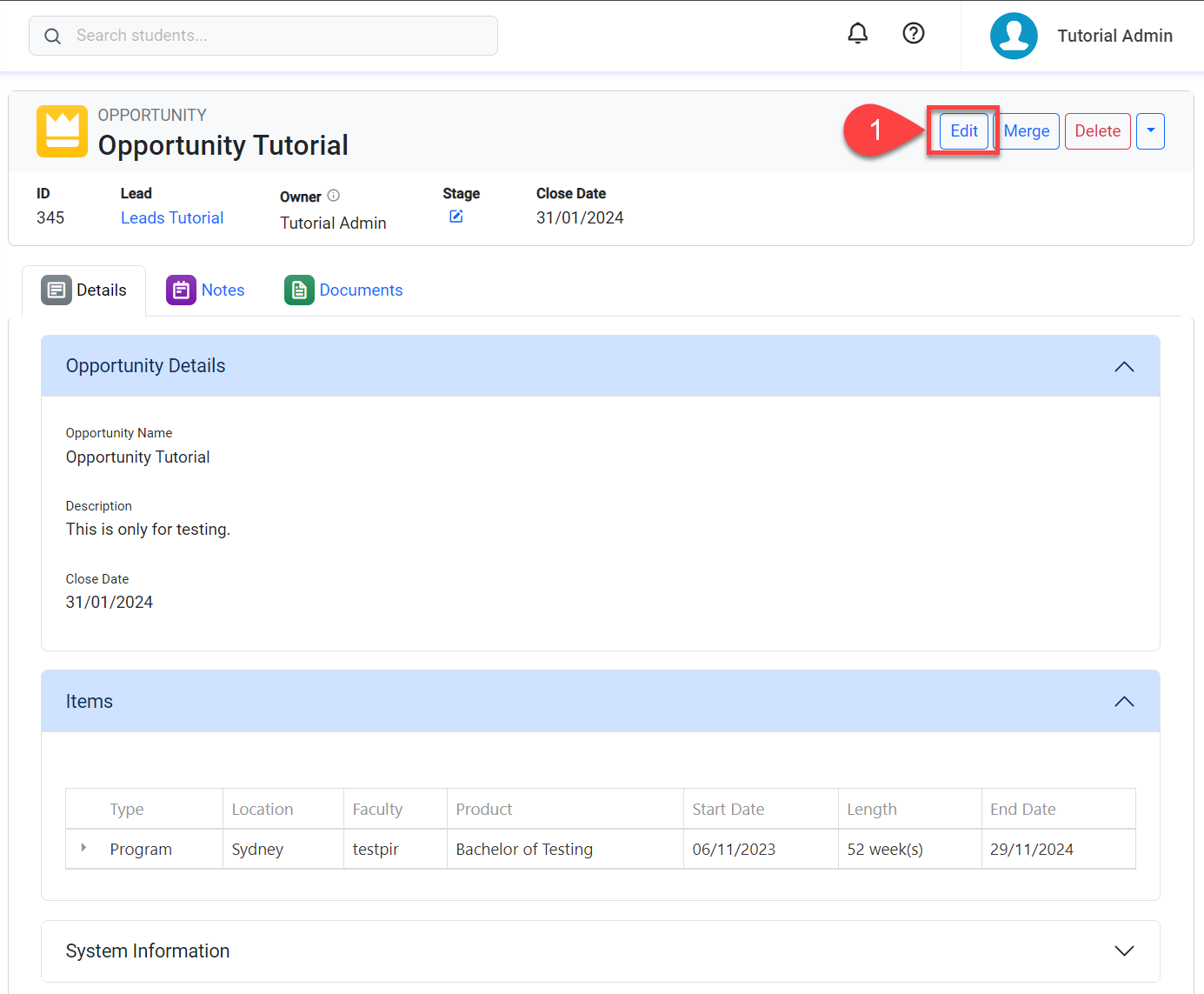The image size is (1204, 994).
Task: Click the red Delete button
Action: point(1097,131)
